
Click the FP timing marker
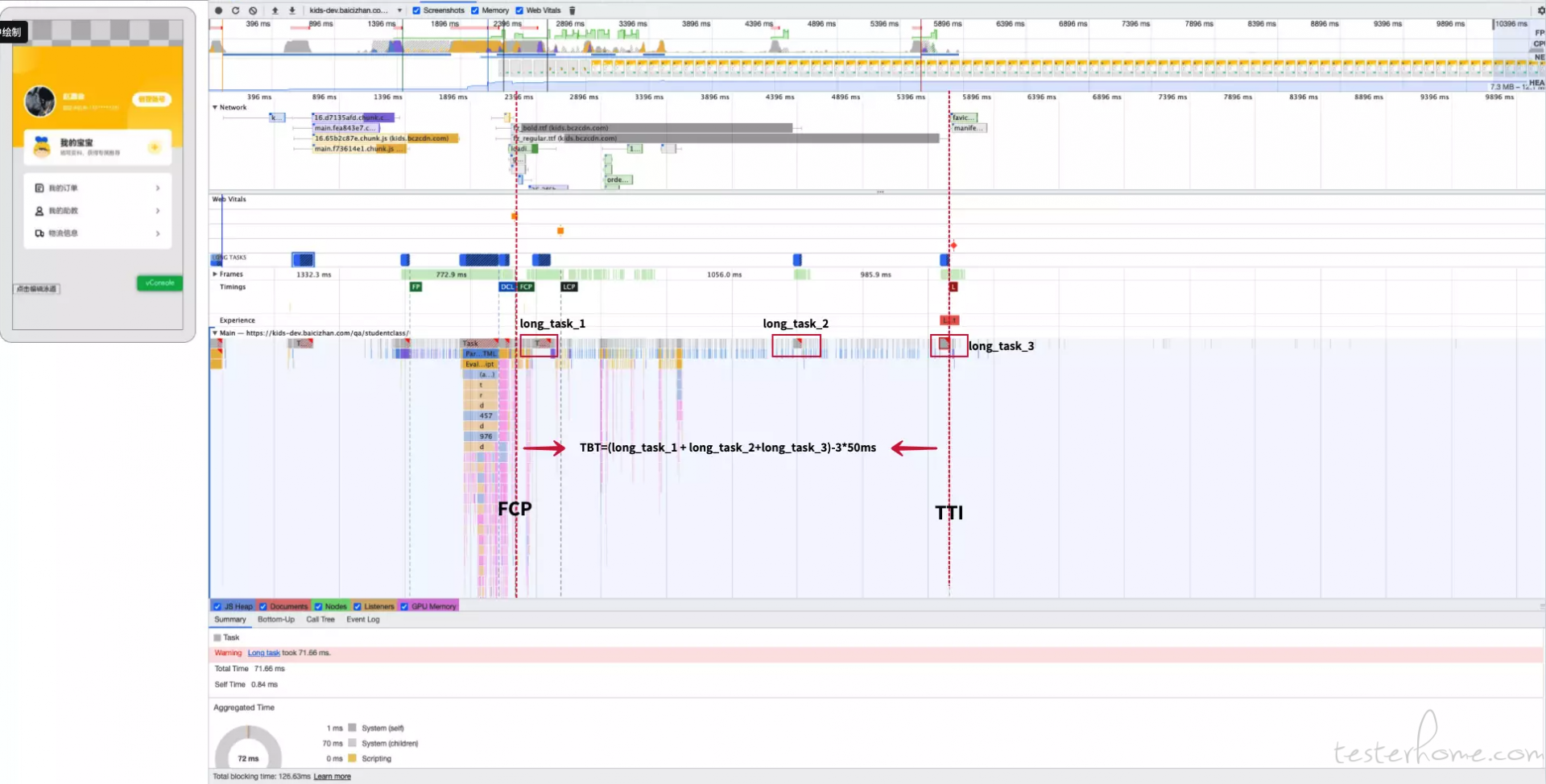[415, 287]
